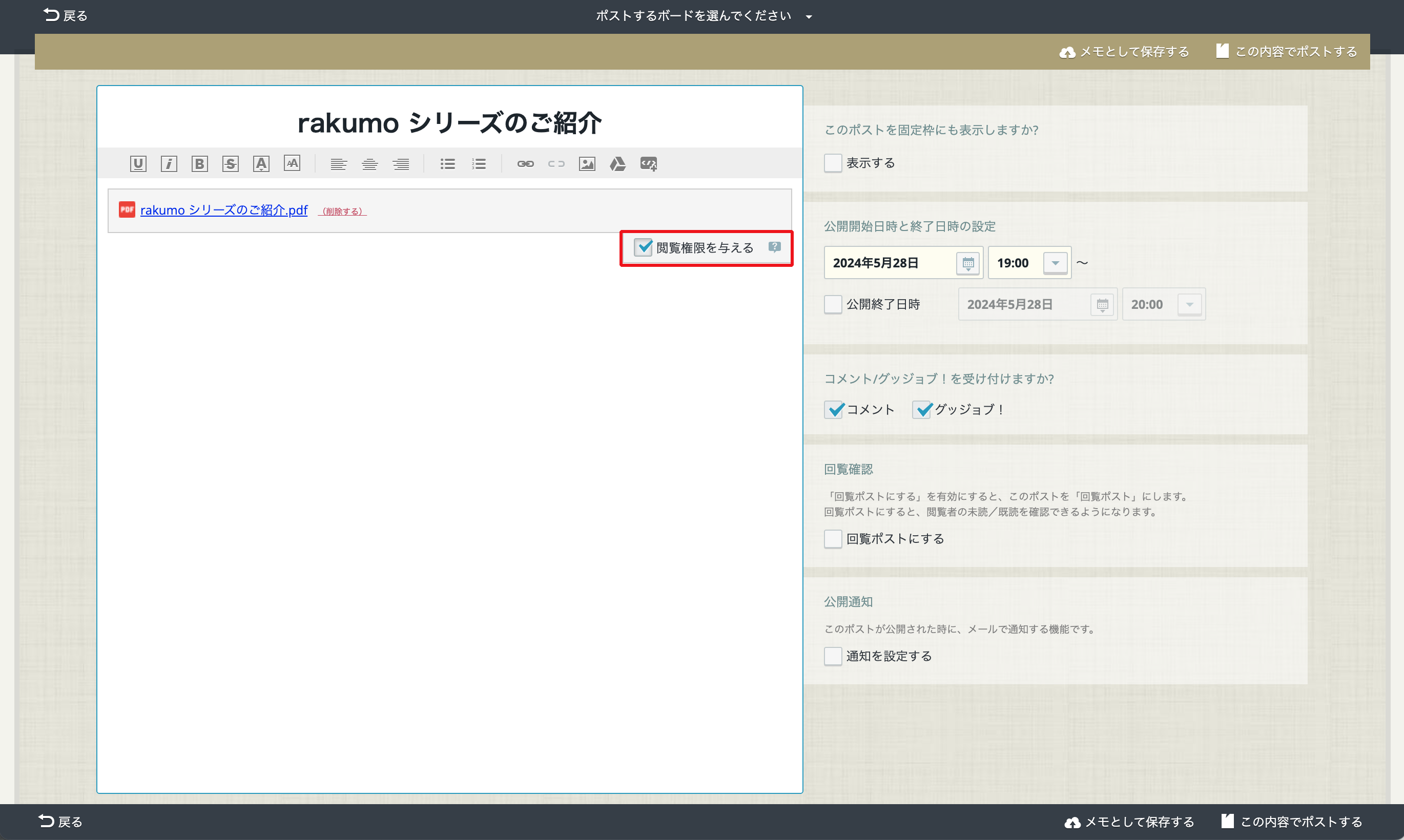Insert an image into the post
The image size is (1404, 840).
(587, 164)
